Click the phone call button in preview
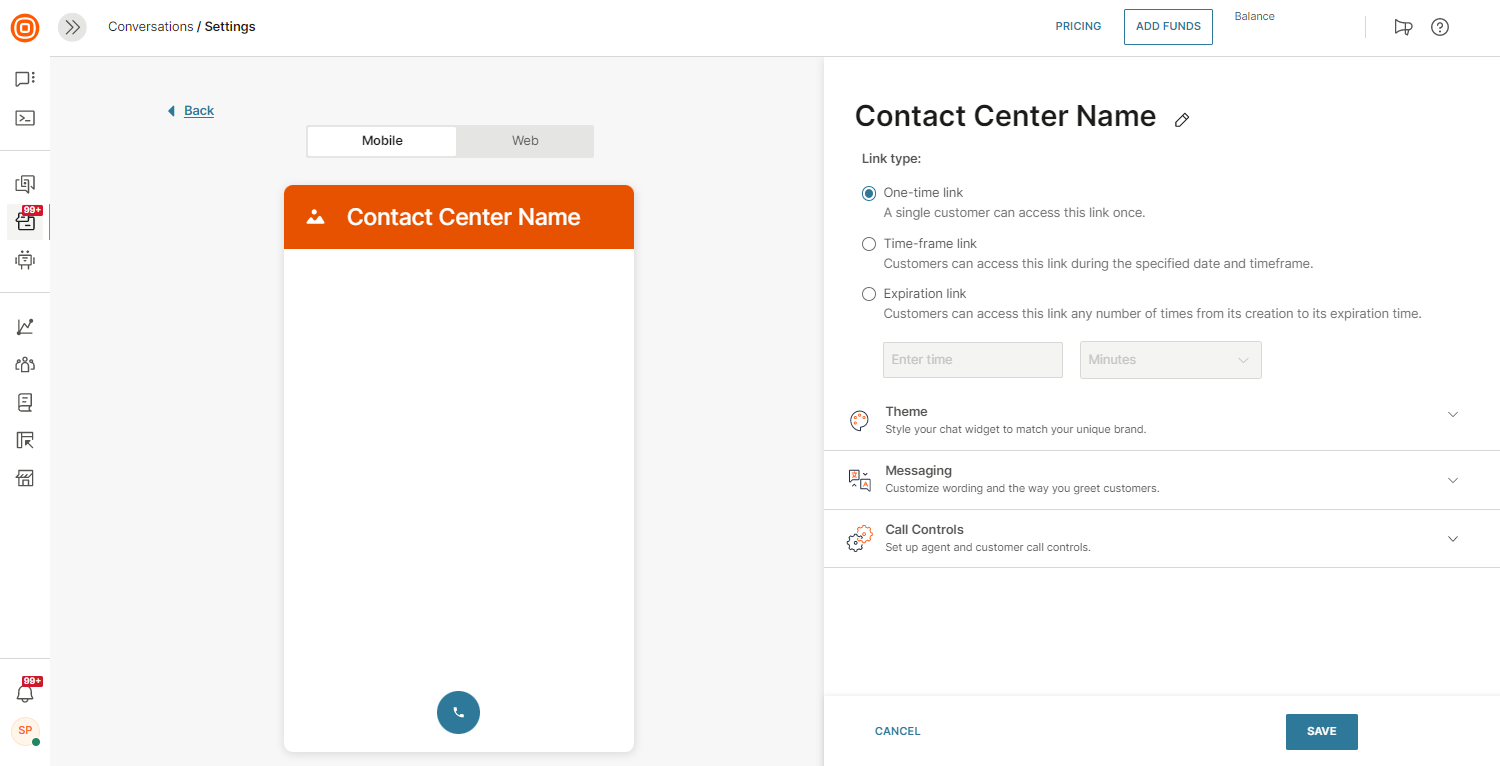 (458, 713)
